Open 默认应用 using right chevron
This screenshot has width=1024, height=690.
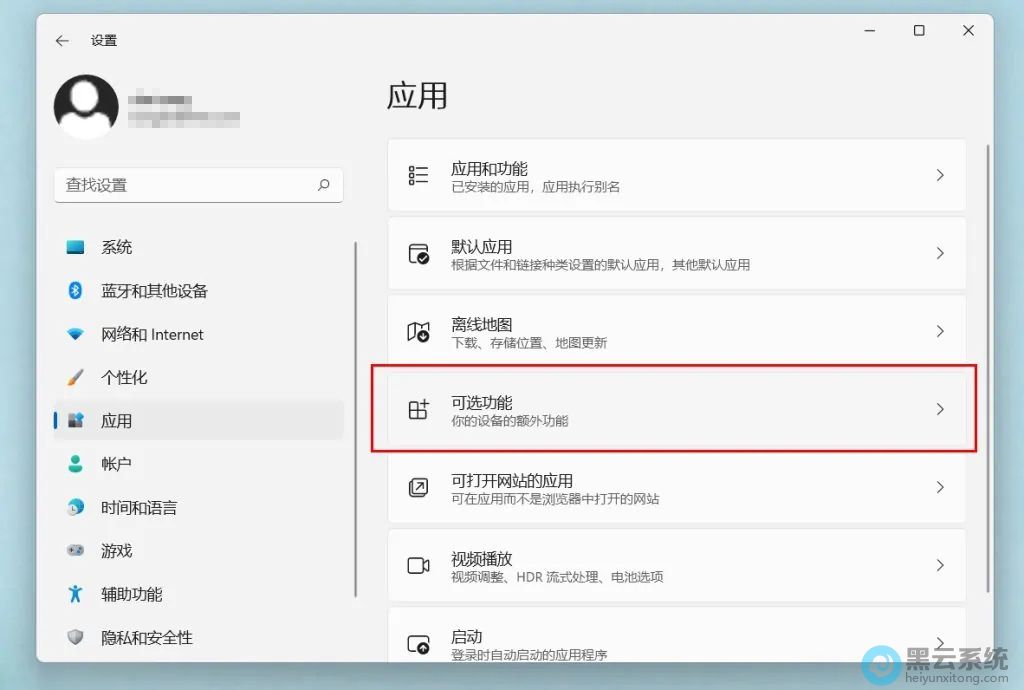[x=939, y=253]
